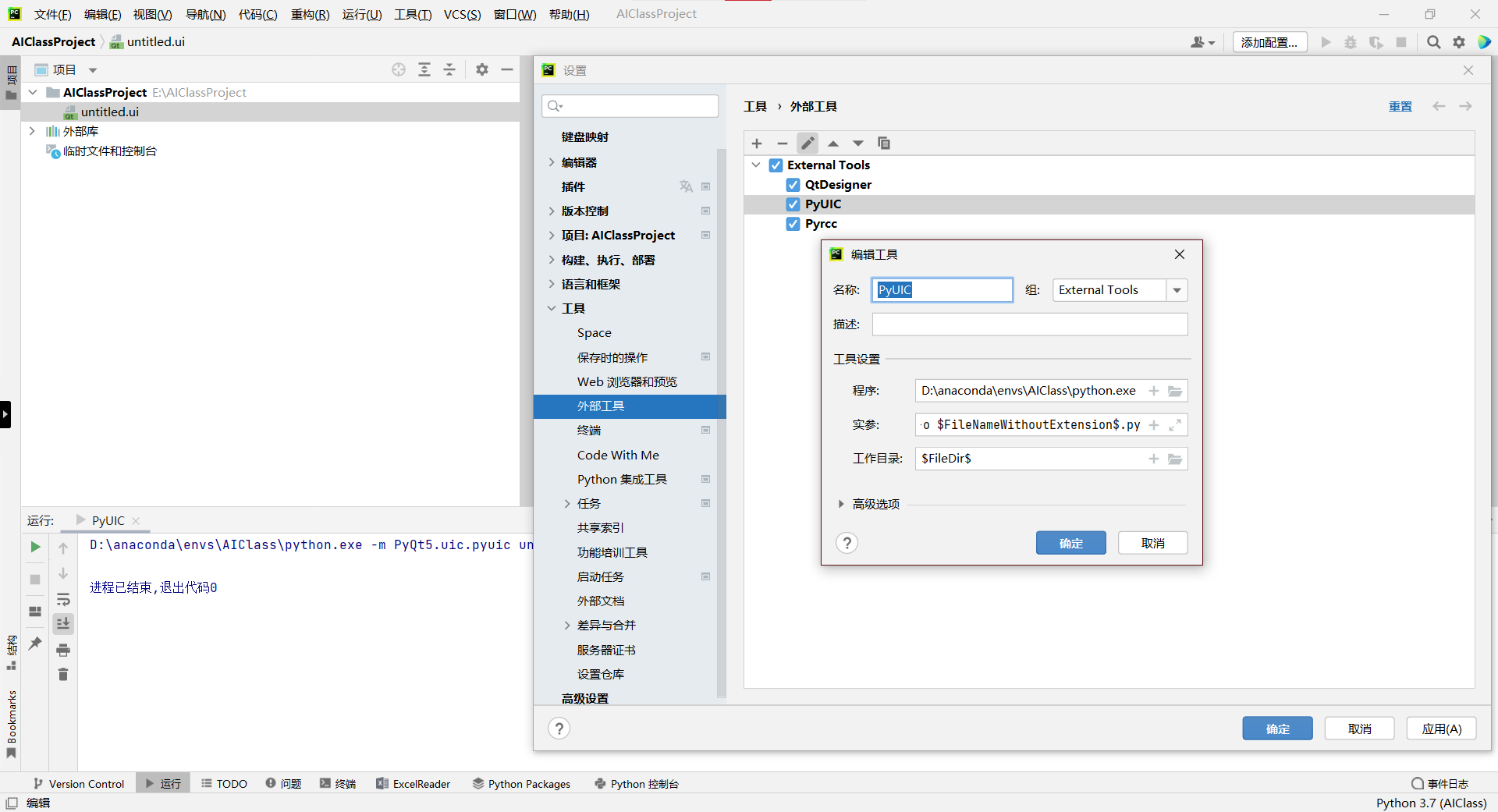Open Python 3.7 (AIClass) interpreter selector
Screen dimensions: 1498x812
coord(1431,803)
